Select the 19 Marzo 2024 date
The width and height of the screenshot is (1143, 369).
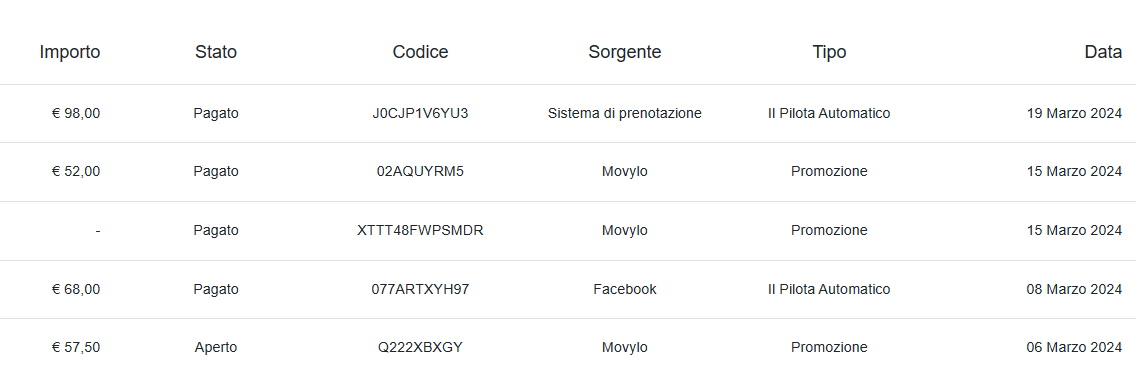pyautogui.click(x=1074, y=113)
